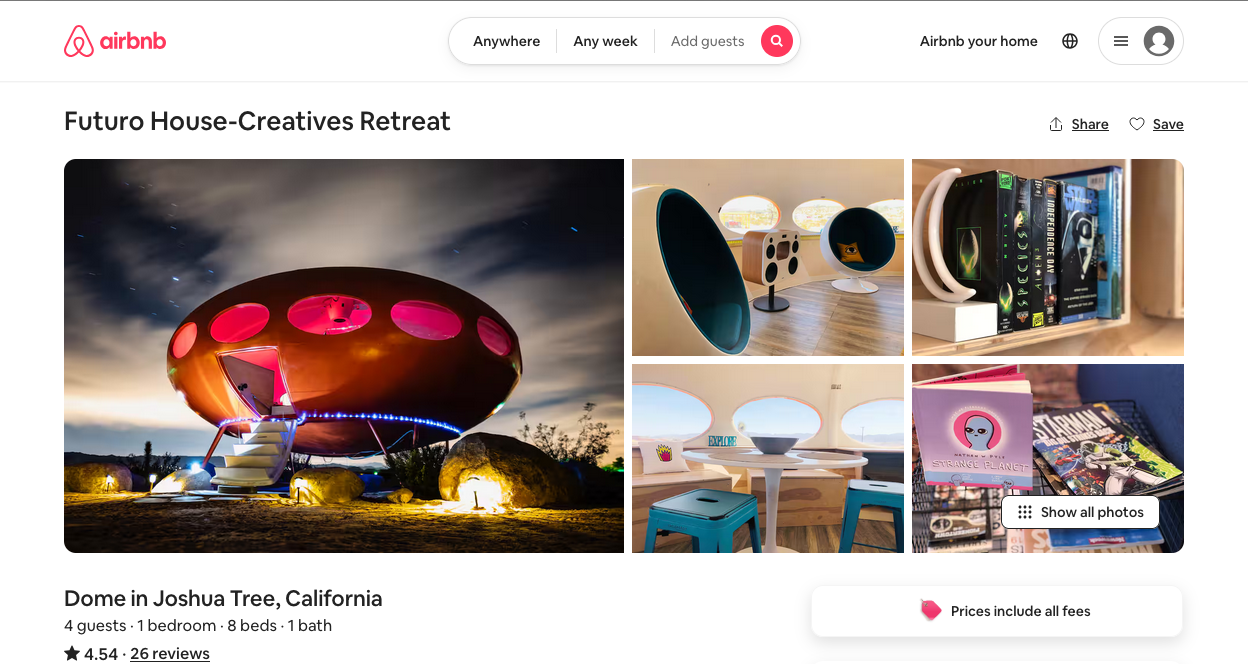Click the pink price tag icon
This screenshot has width=1248, height=664.
pos(931,610)
